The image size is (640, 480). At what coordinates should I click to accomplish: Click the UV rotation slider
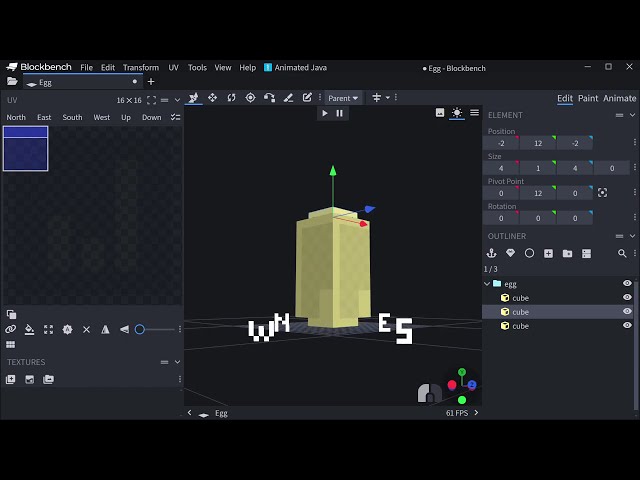155,329
